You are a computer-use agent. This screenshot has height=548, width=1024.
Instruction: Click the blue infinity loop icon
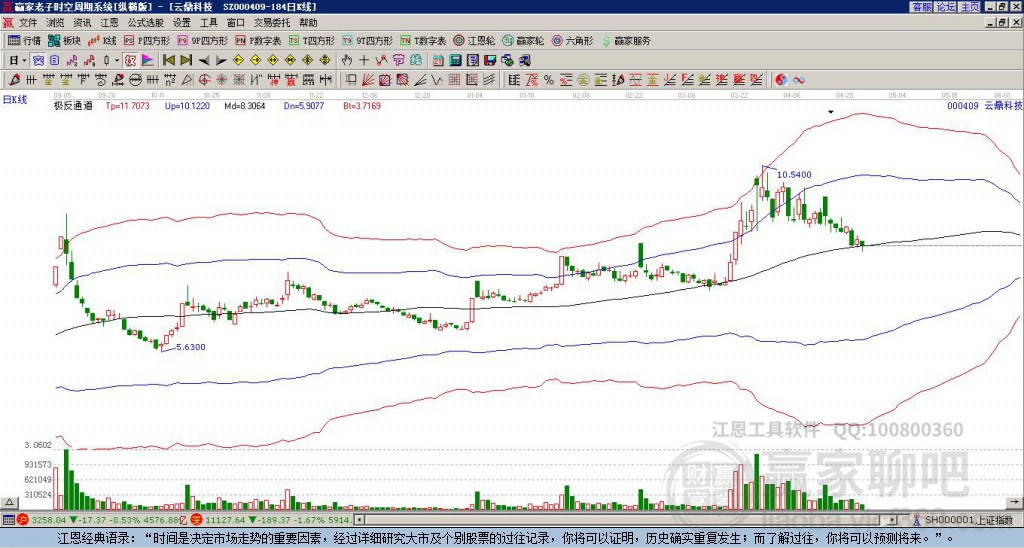[799, 80]
